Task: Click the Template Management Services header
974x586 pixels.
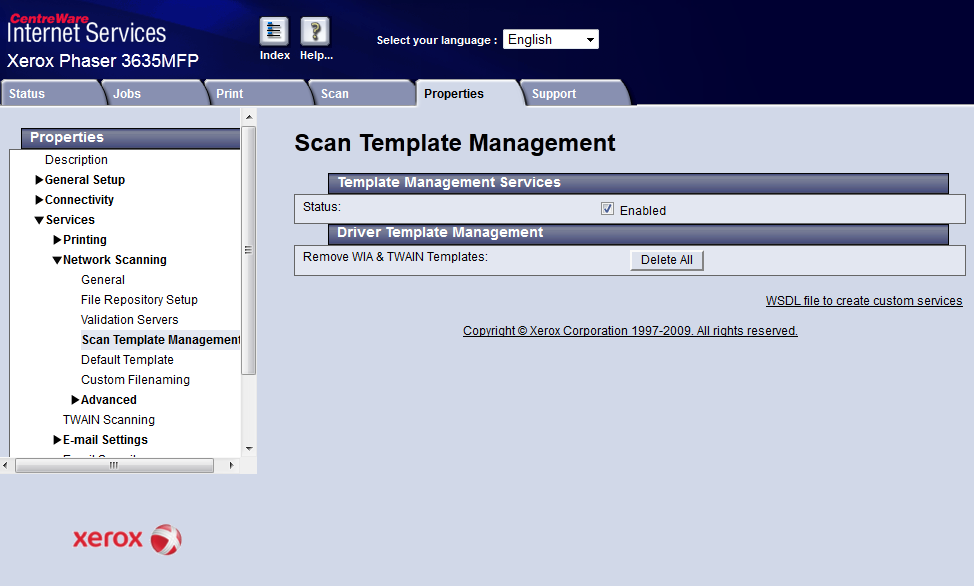Action: pos(638,183)
